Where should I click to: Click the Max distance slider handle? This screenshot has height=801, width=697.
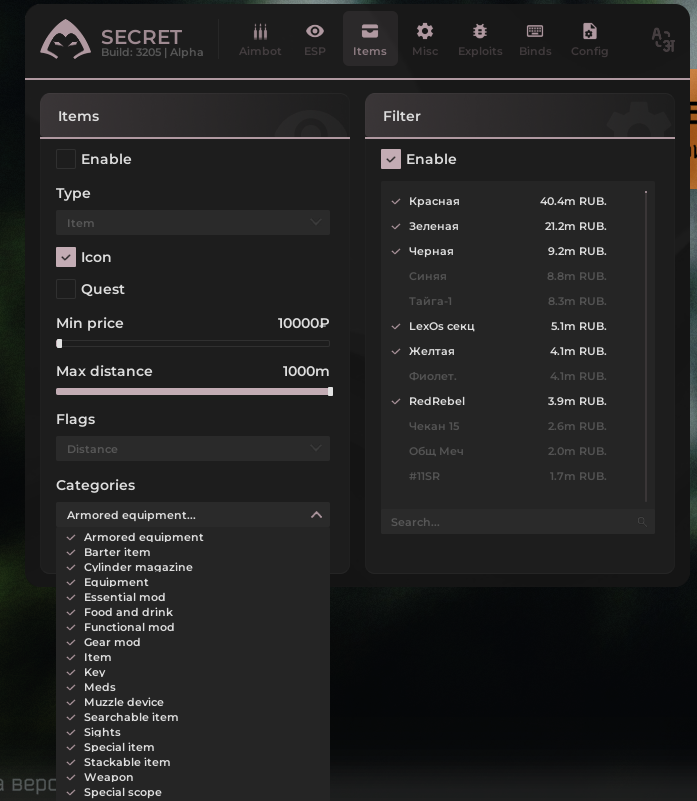coord(330,392)
